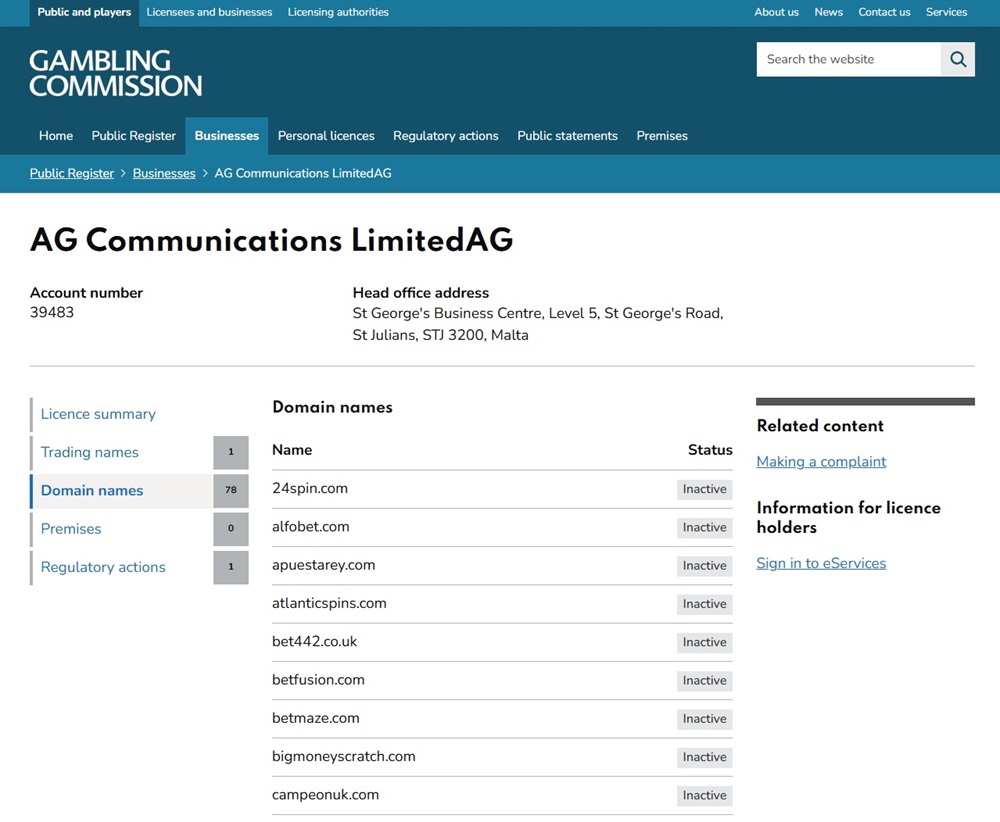Screen dimensions: 1000x822
Task: Click the Status column header
Action: 710,450
